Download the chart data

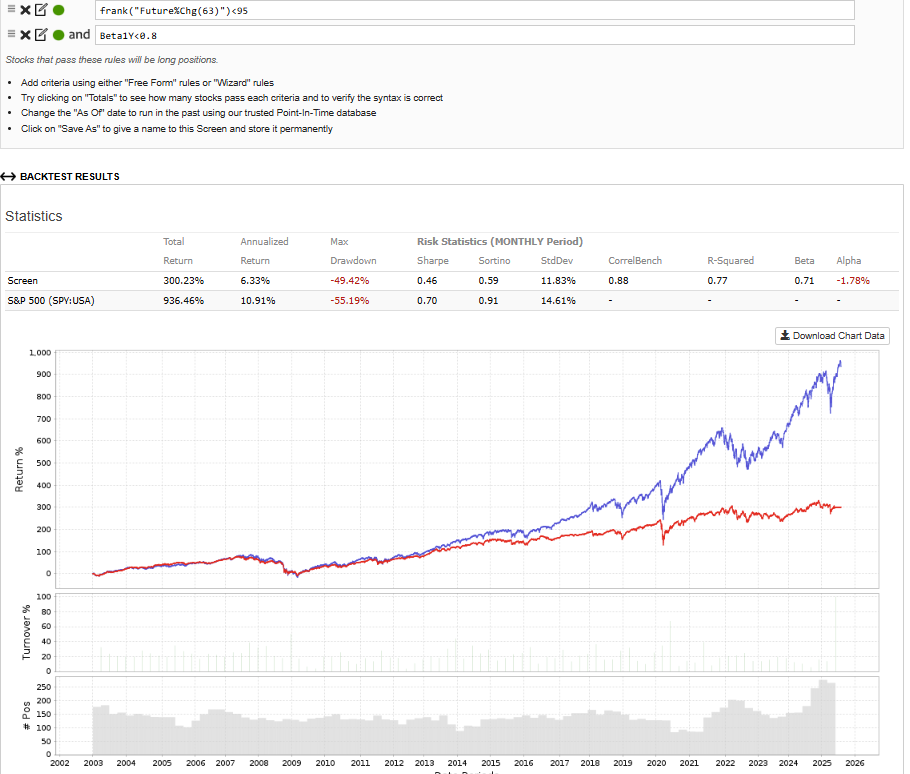coord(832,336)
